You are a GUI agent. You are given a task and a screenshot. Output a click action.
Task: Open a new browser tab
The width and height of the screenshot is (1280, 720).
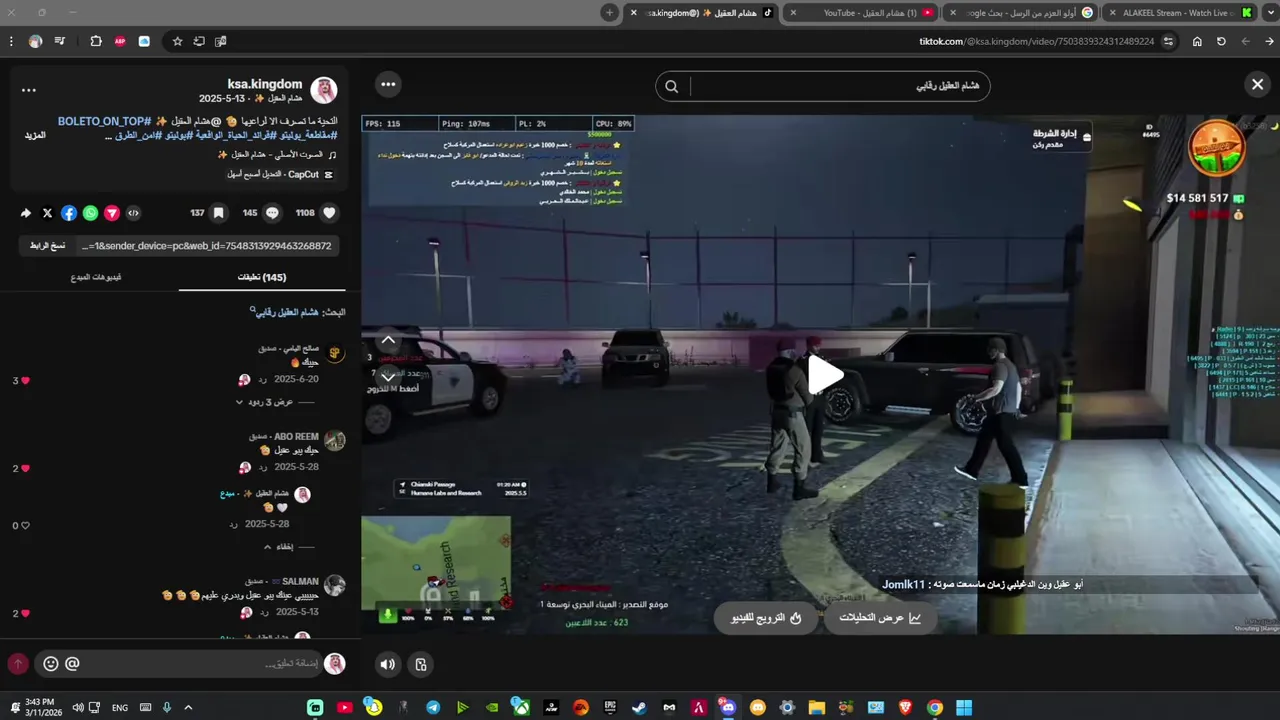pos(609,13)
